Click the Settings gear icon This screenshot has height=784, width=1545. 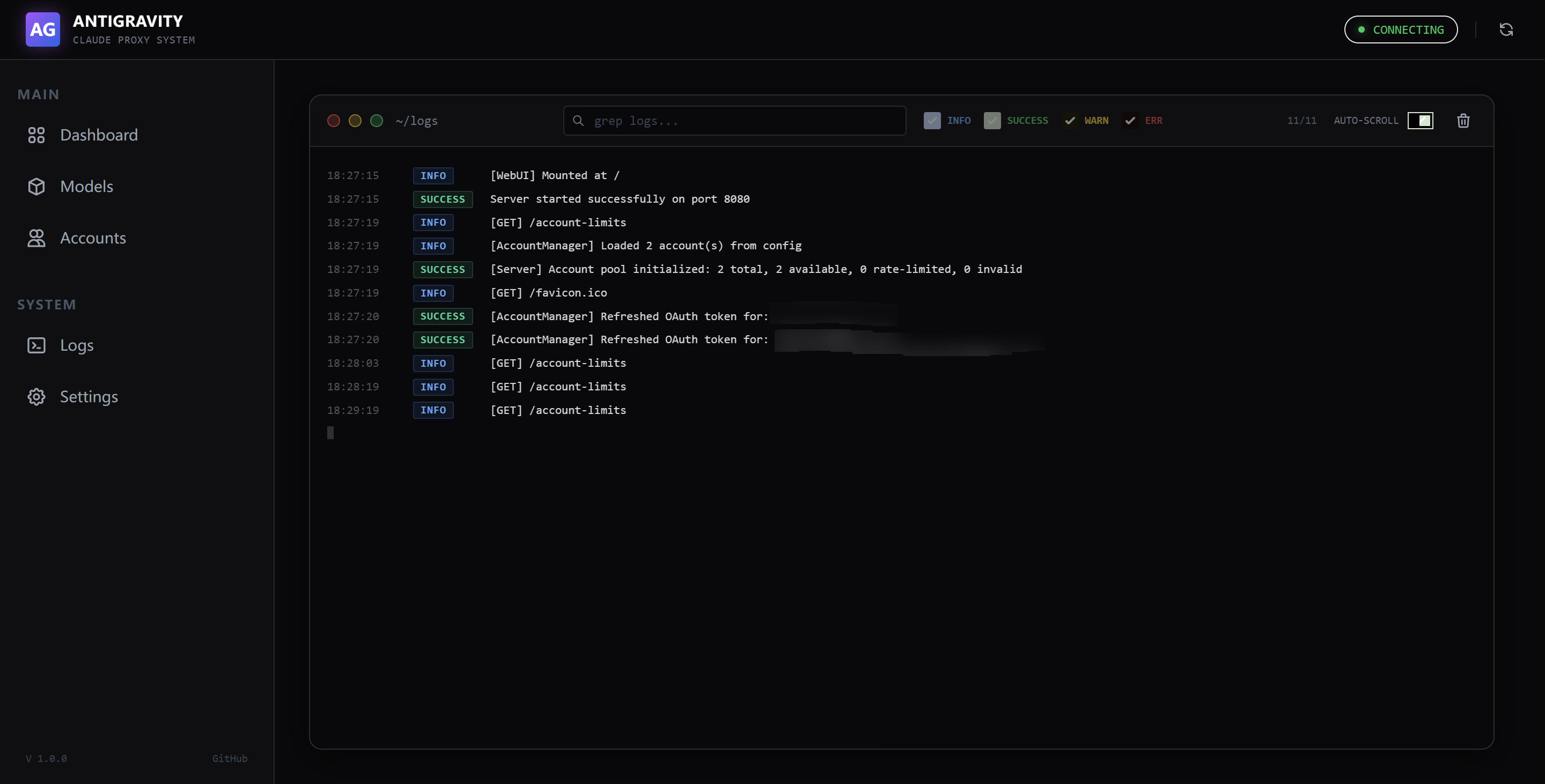click(36, 397)
